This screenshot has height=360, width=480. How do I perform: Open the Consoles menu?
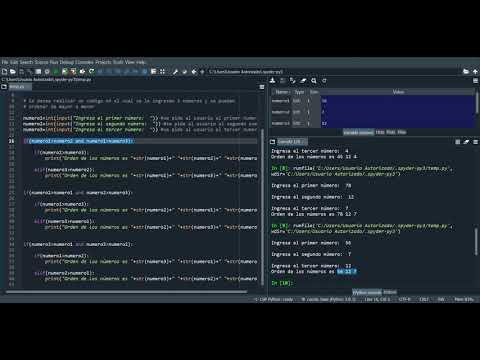(84, 62)
